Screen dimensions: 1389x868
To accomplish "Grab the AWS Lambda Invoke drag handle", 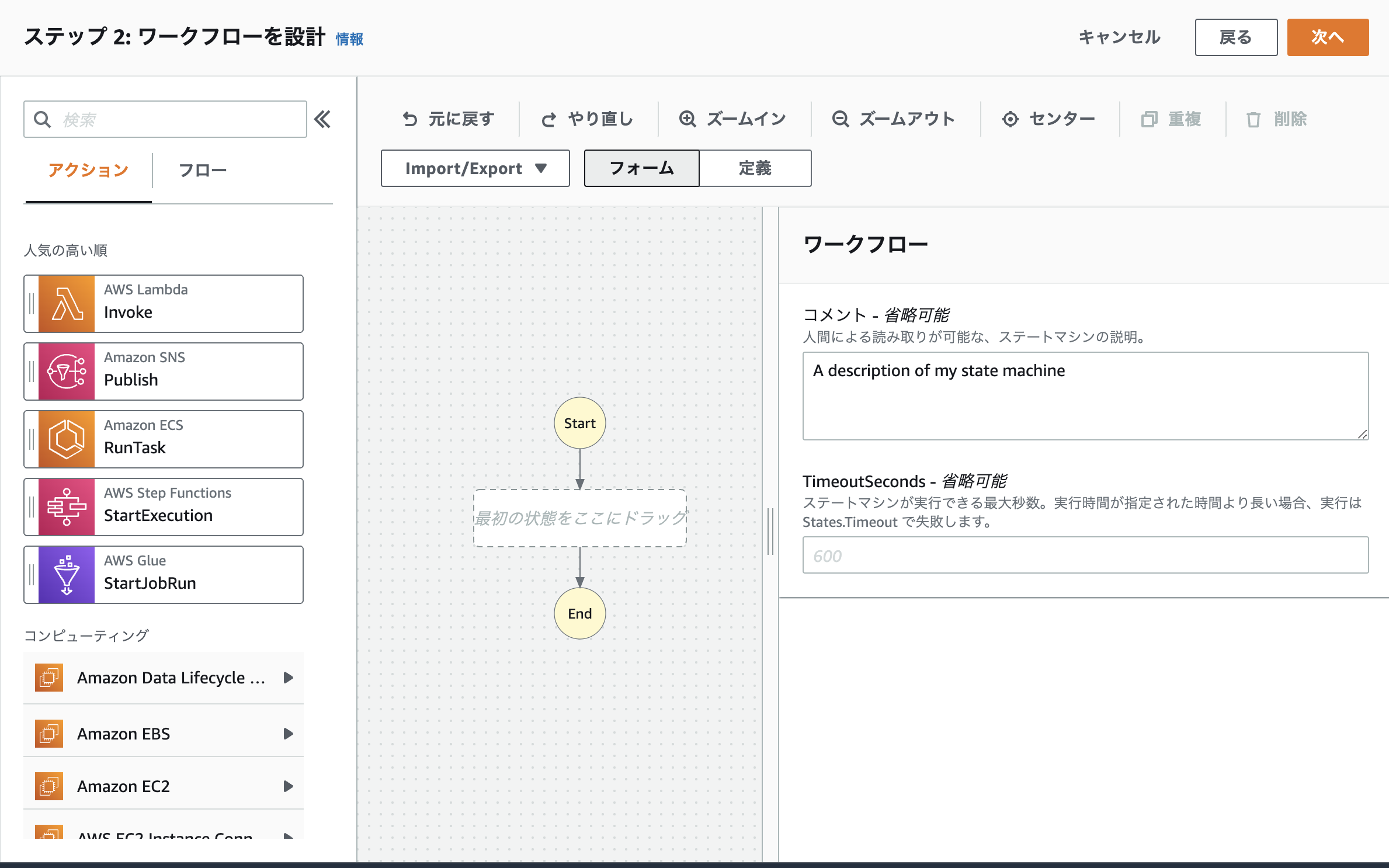I will pyautogui.click(x=32, y=304).
